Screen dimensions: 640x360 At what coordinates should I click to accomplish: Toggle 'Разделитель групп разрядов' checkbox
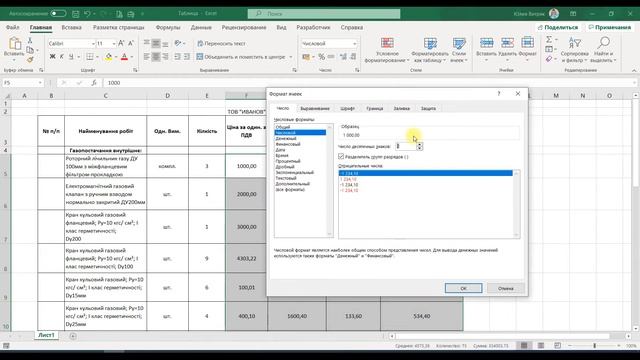341,157
